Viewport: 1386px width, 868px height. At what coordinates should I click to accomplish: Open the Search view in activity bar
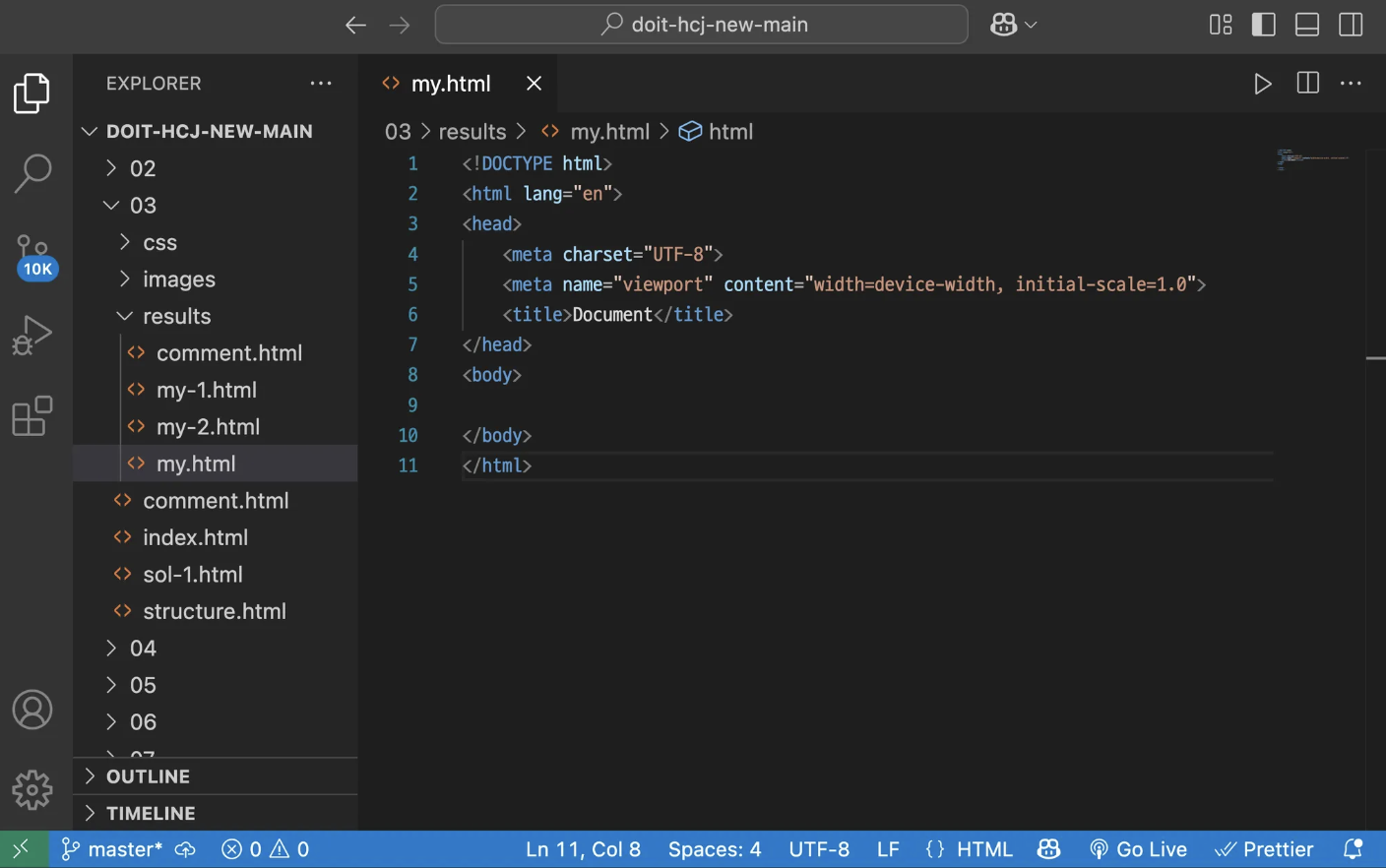[32, 173]
